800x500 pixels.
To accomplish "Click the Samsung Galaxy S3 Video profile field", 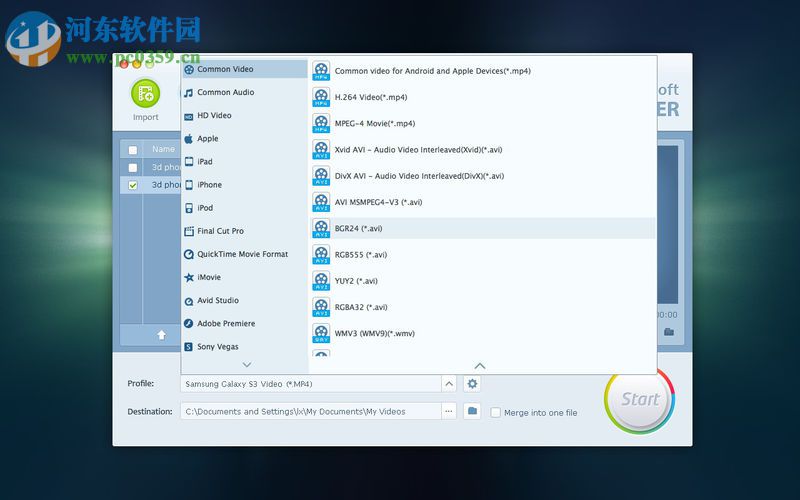I will 311,384.
